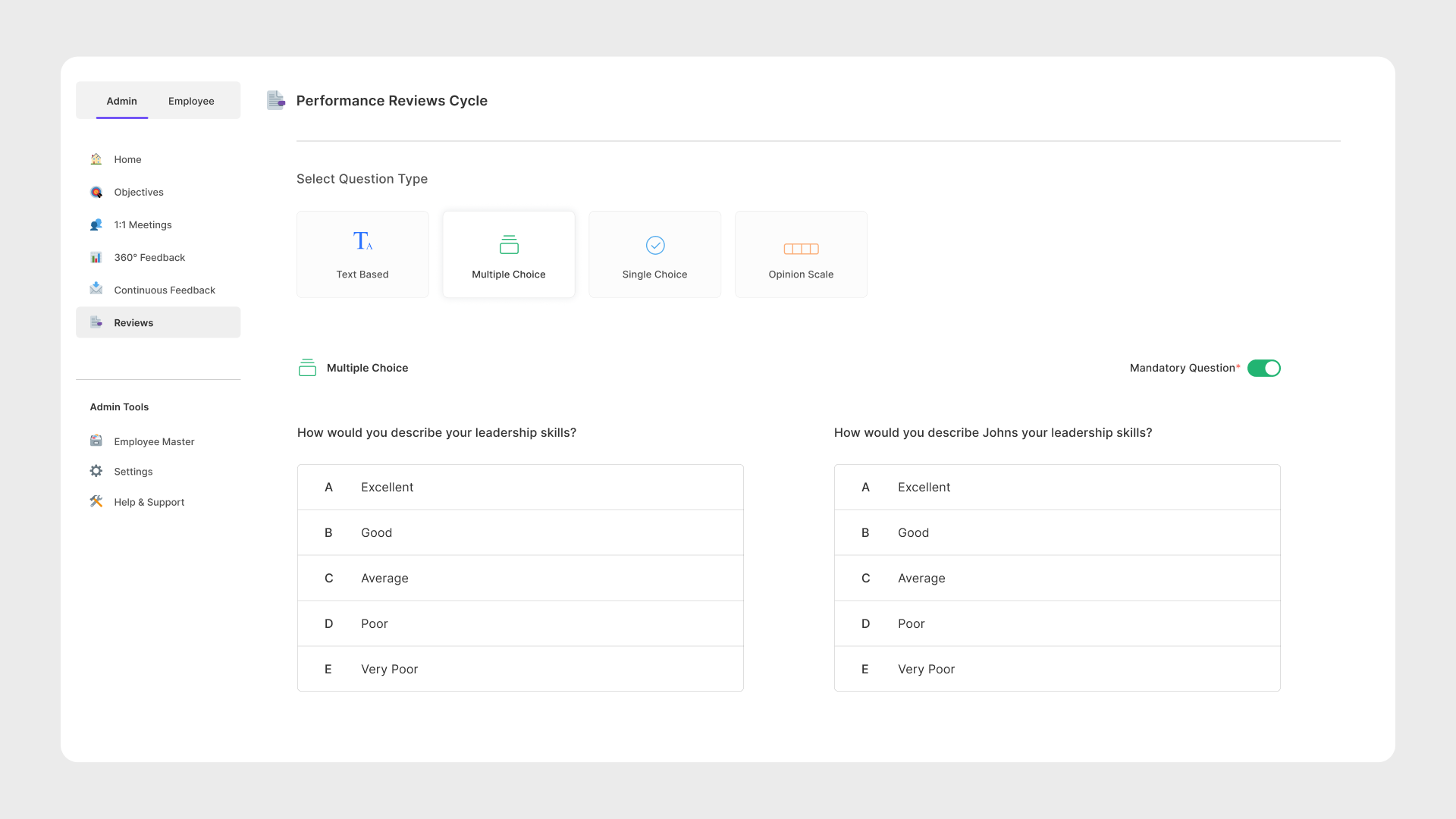Screen dimensions: 1456x819
Task: Click the Reviews document icon in sidebar
Action: click(x=96, y=322)
